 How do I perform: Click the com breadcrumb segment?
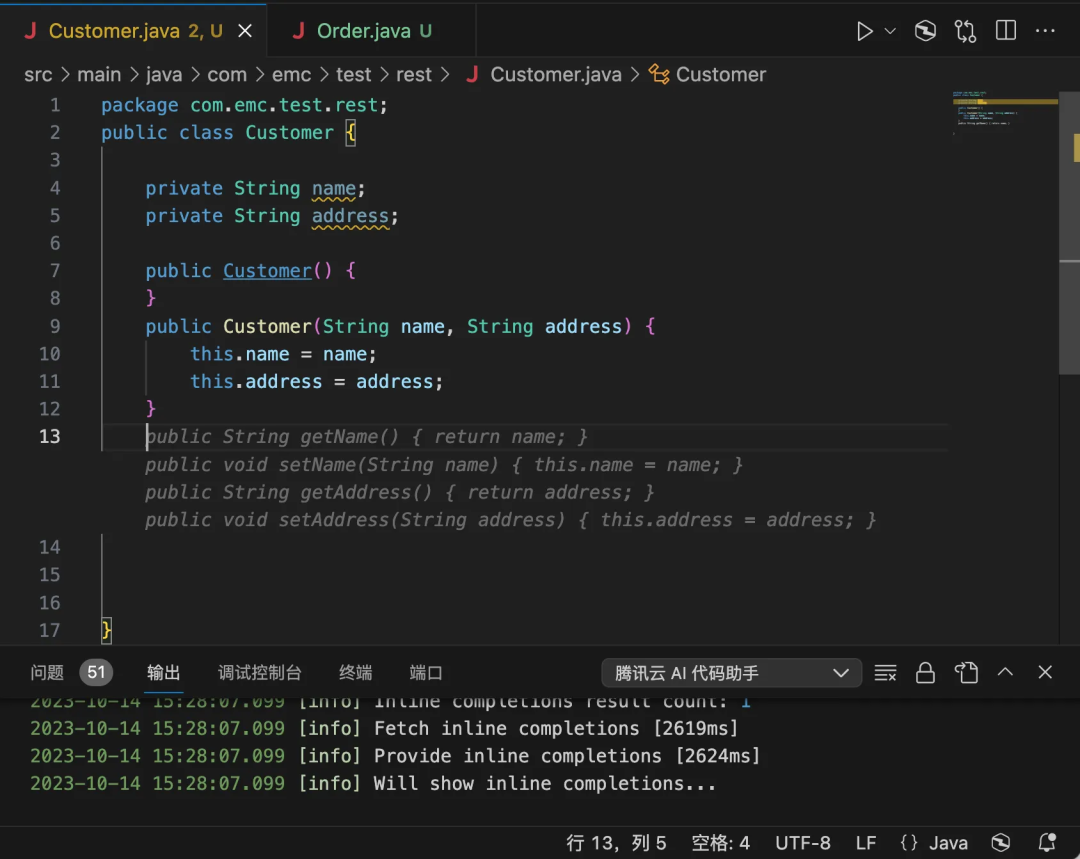click(227, 74)
